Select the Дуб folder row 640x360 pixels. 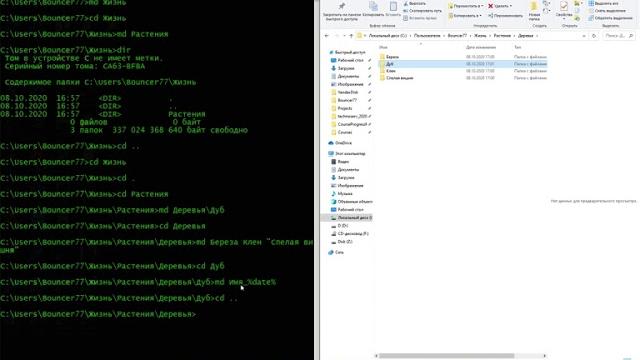463,64
